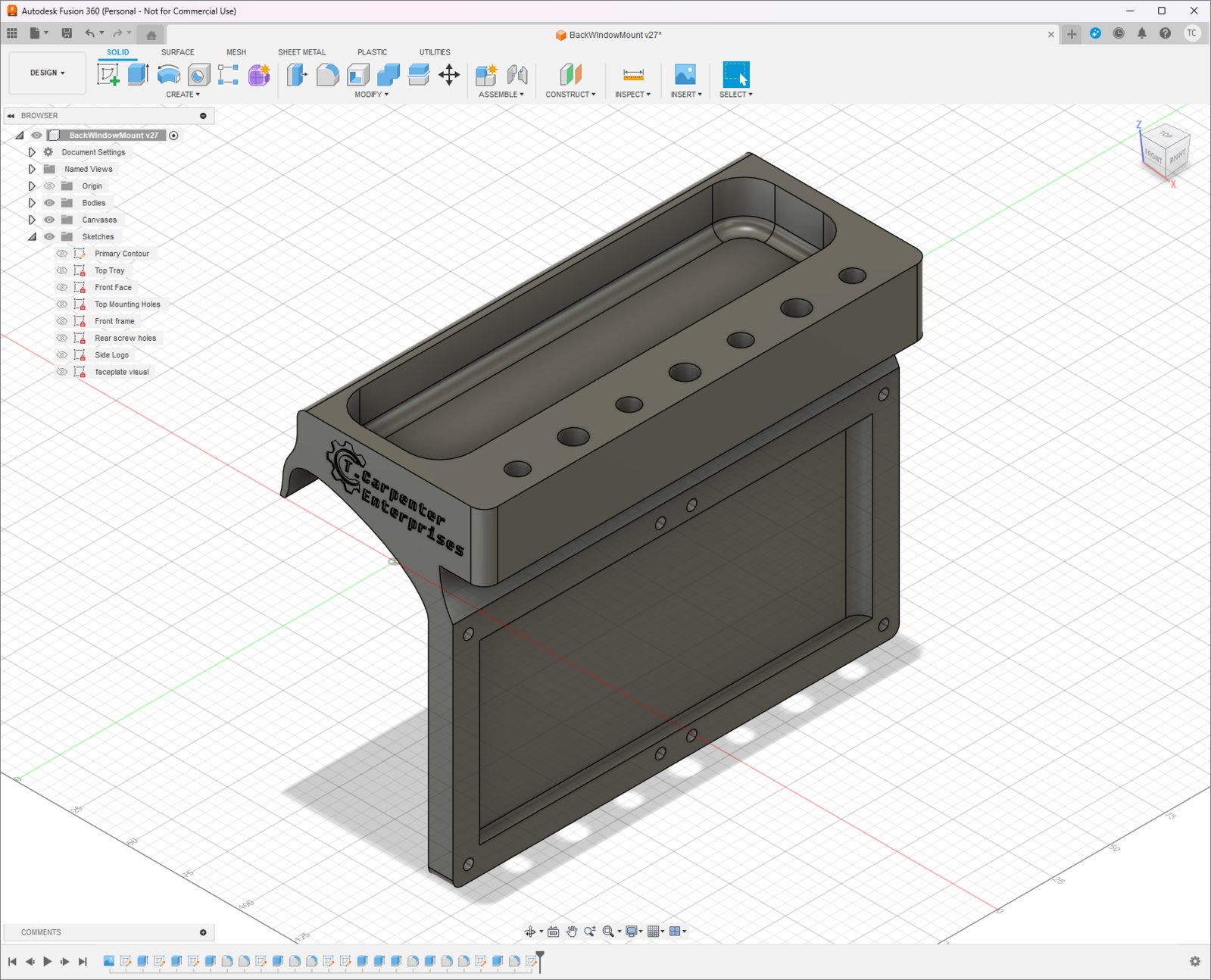
Task: Select the Create Sketch tool
Action: [108, 74]
